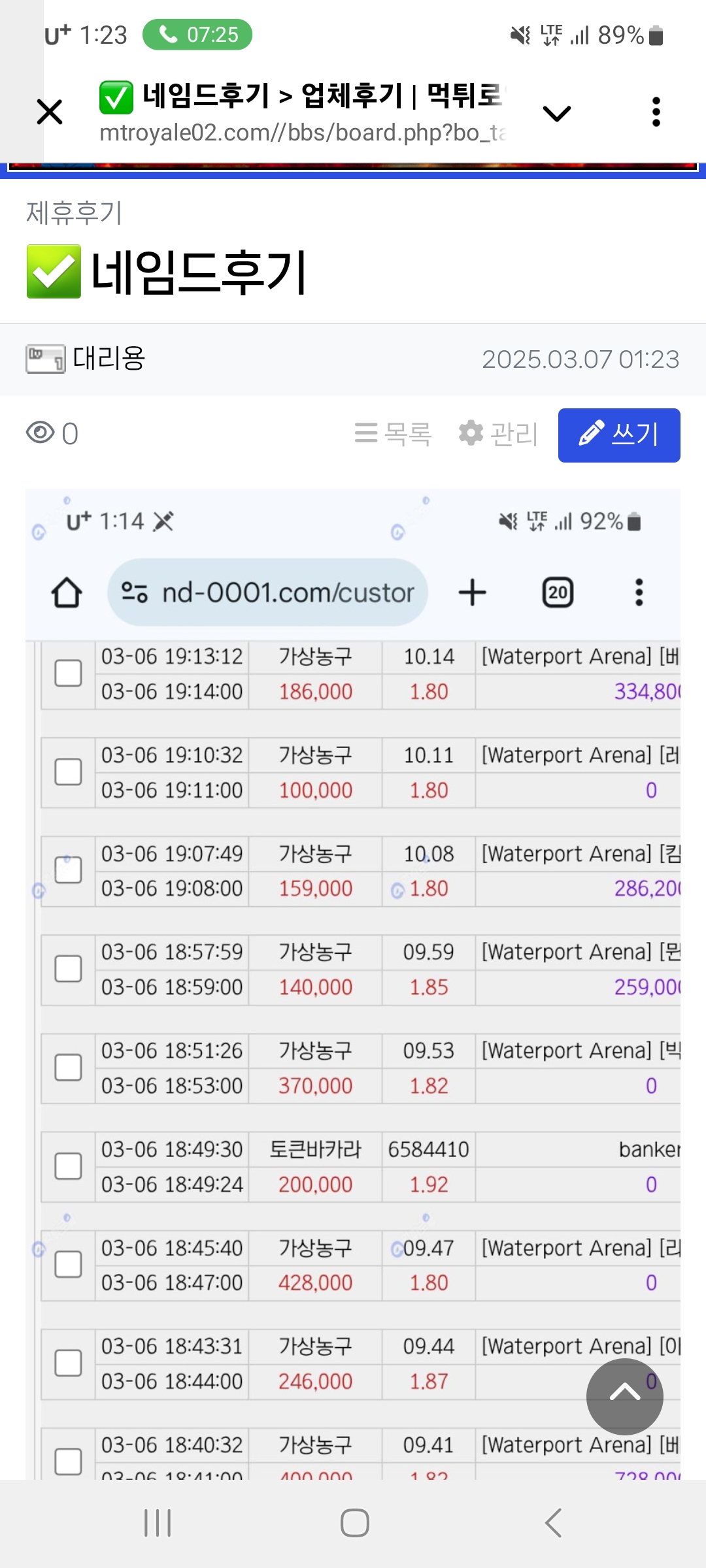Tap the Android back navigation arrow
Viewport: 706px width, 1568px height.
pos(553,1523)
